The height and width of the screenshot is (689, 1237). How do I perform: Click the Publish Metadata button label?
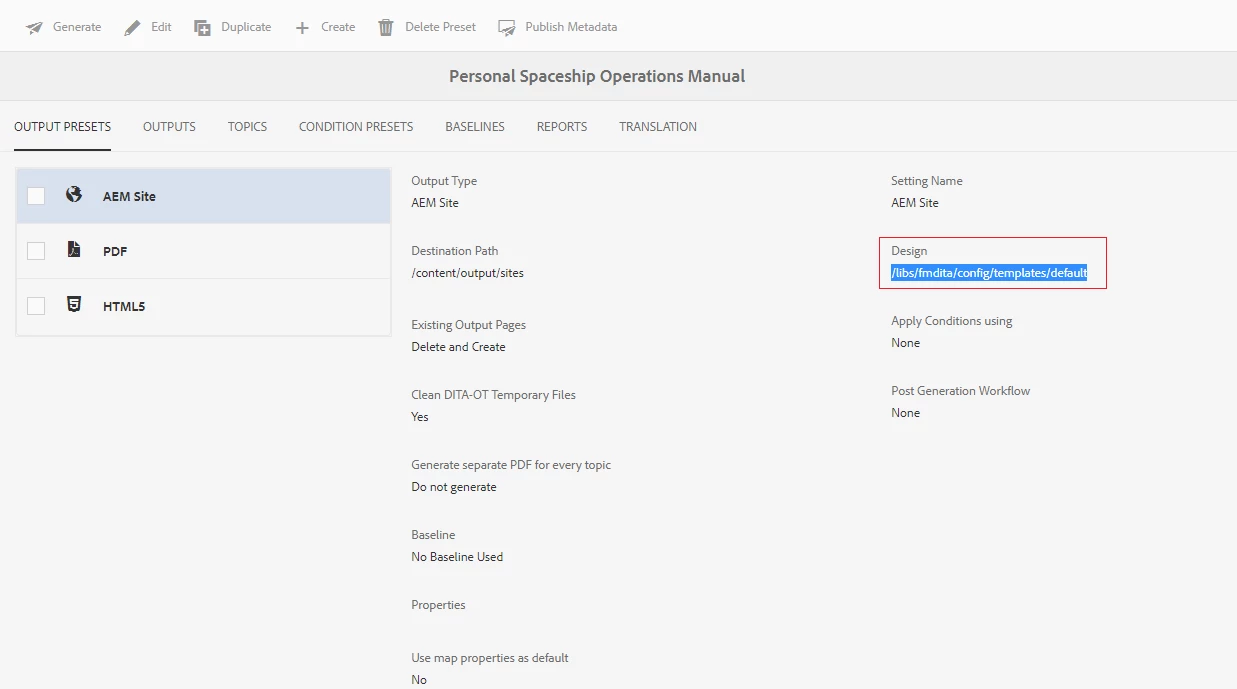[x=571, y=27]
